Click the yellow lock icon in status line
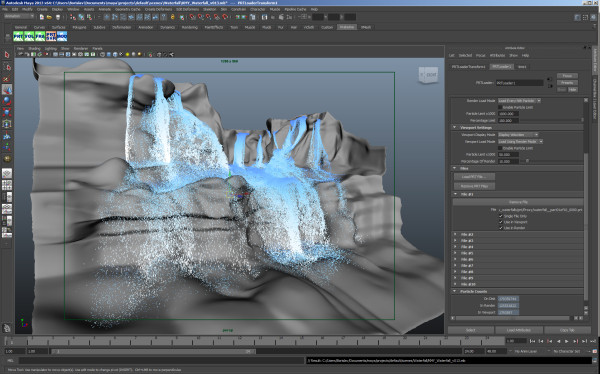 click(173, 17)
